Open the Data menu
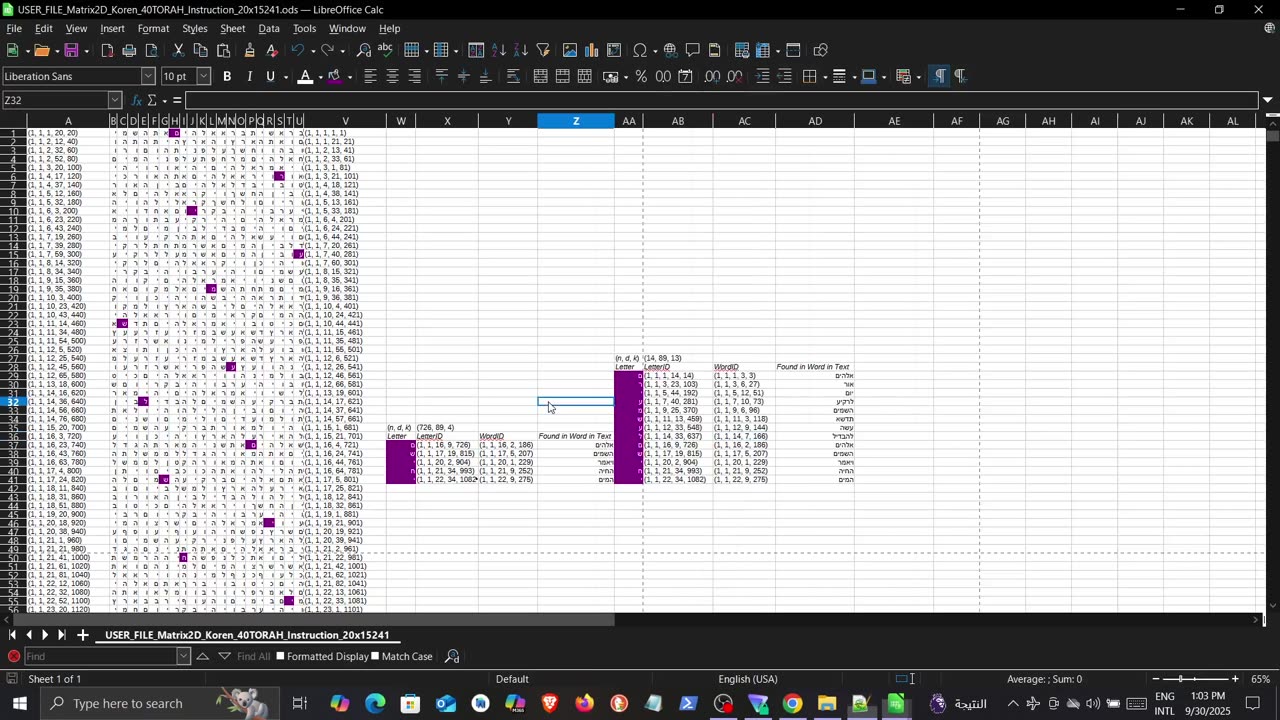 tap(269, 28)
